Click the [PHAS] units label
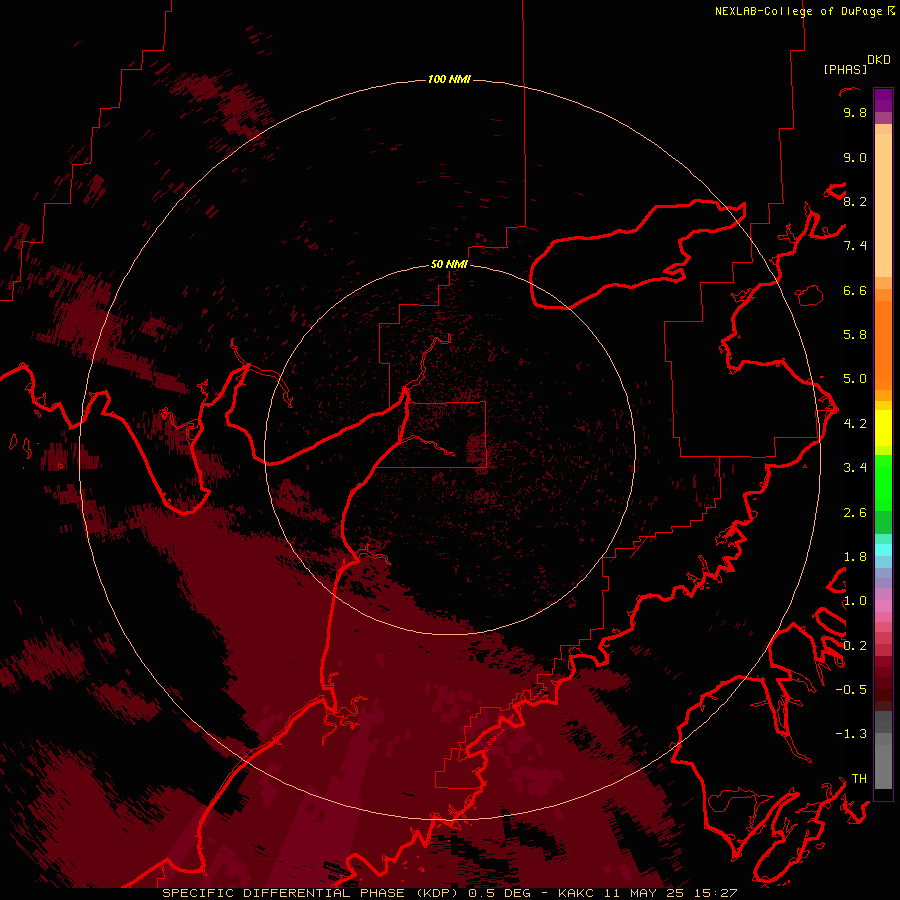Image resolution: width=900 pixels, height=900 pixels. [x=845, y=69]
